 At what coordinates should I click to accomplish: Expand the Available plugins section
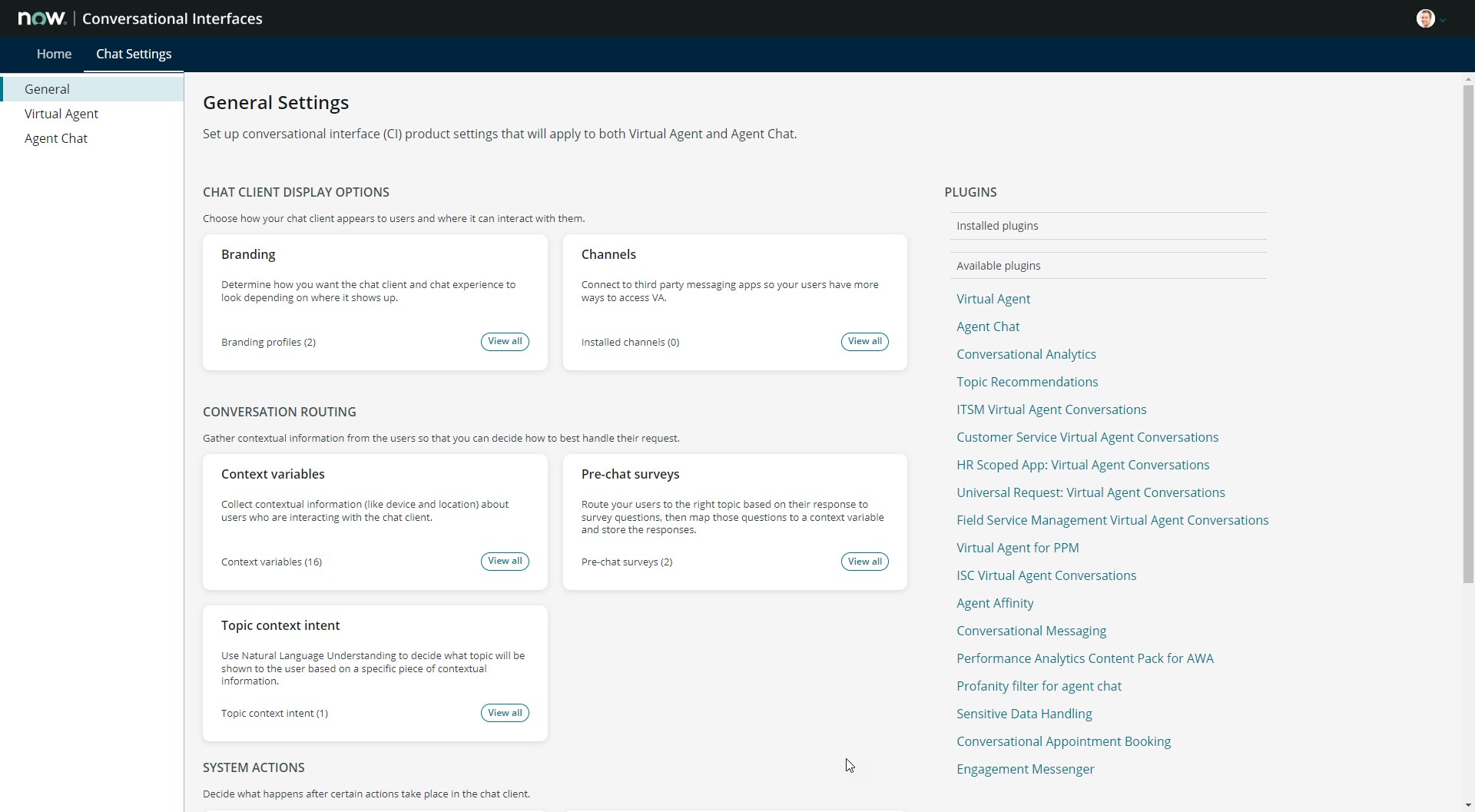(x=998, y=265)
